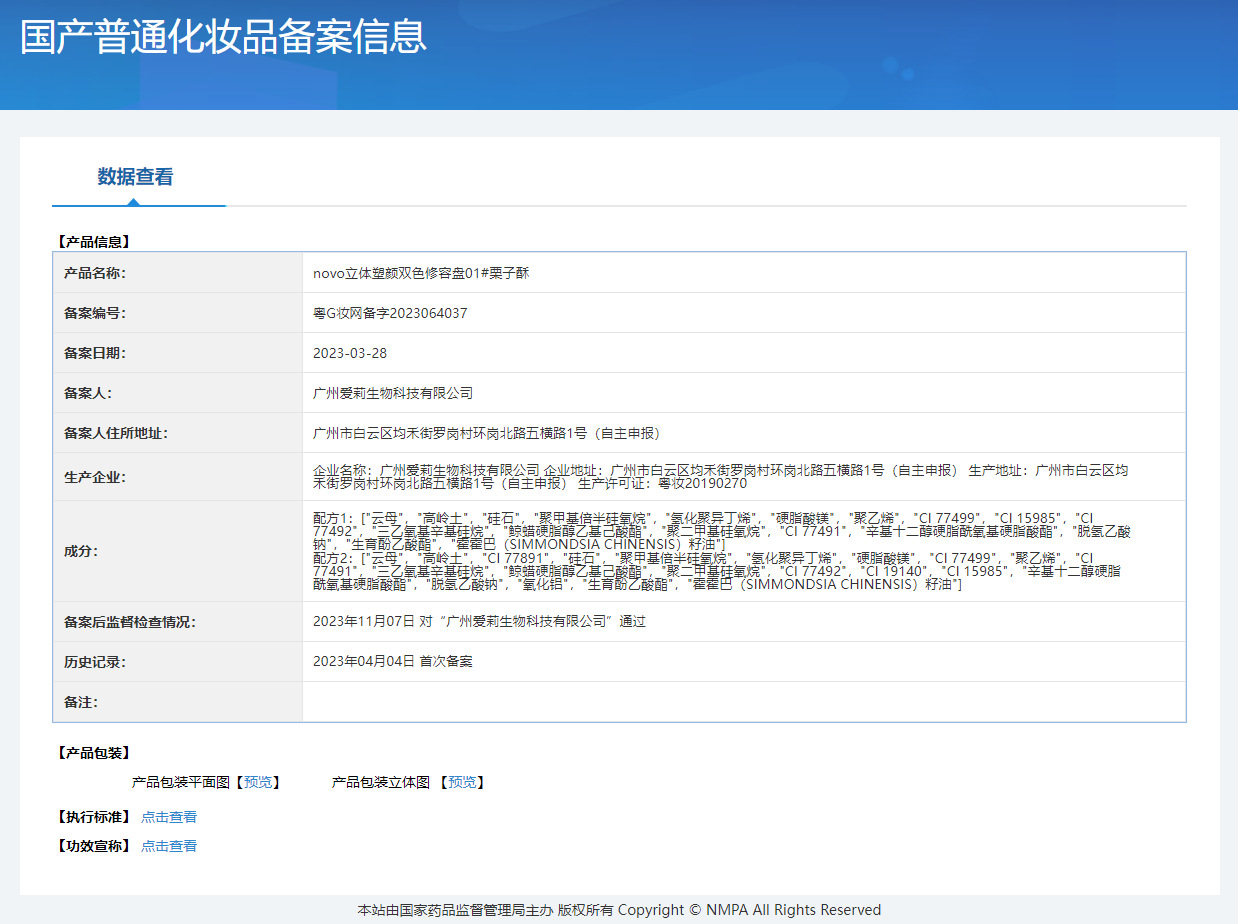
Task: Select product name novo立体塑颜双色修容盘01#栗子酥
Action: [421, 273]
